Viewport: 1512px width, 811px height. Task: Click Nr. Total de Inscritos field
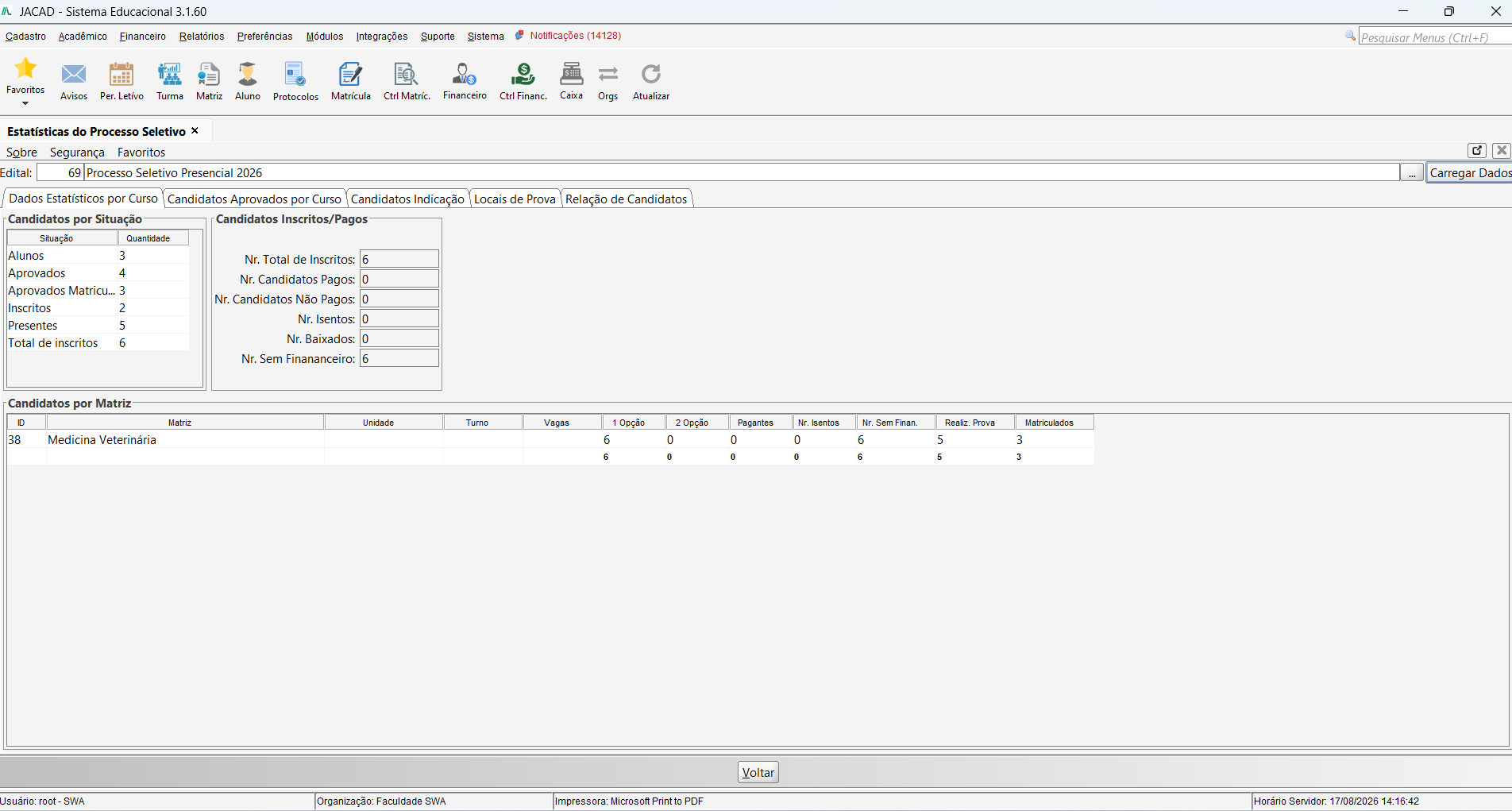pos(399,259)
